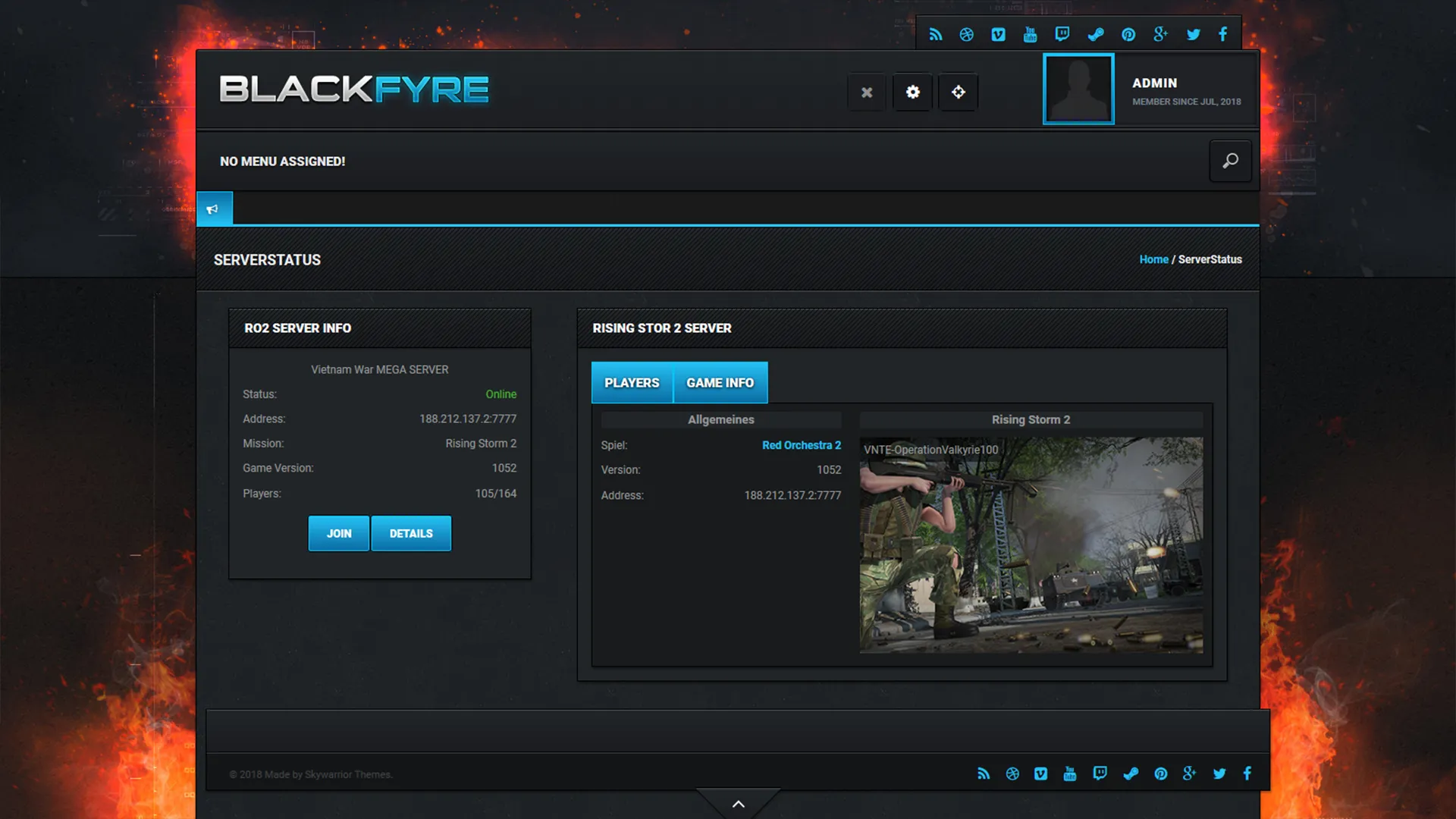This screenshot has height=819, width=1456.
Task: Expand the scroll-up chevron at page bottom
Action: pos(738,804)
